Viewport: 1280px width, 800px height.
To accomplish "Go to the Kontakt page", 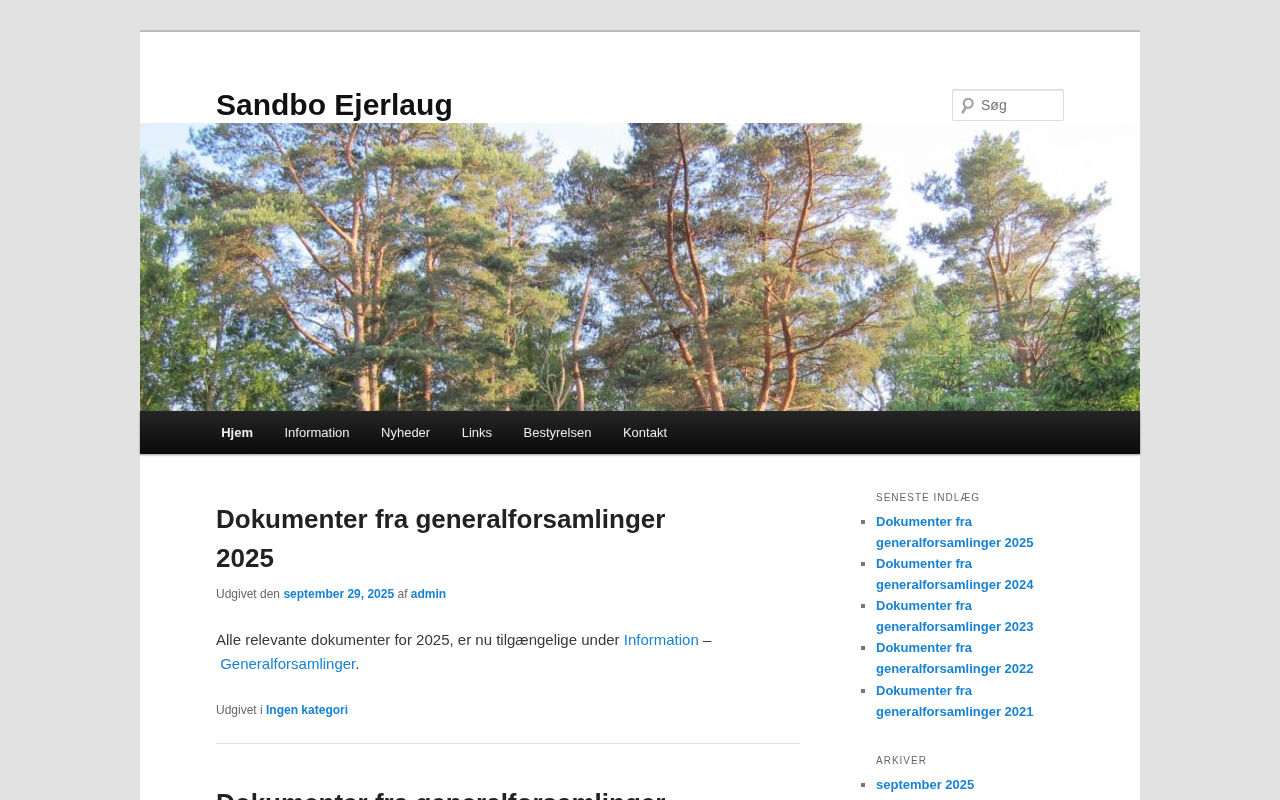I will point(645,433).
